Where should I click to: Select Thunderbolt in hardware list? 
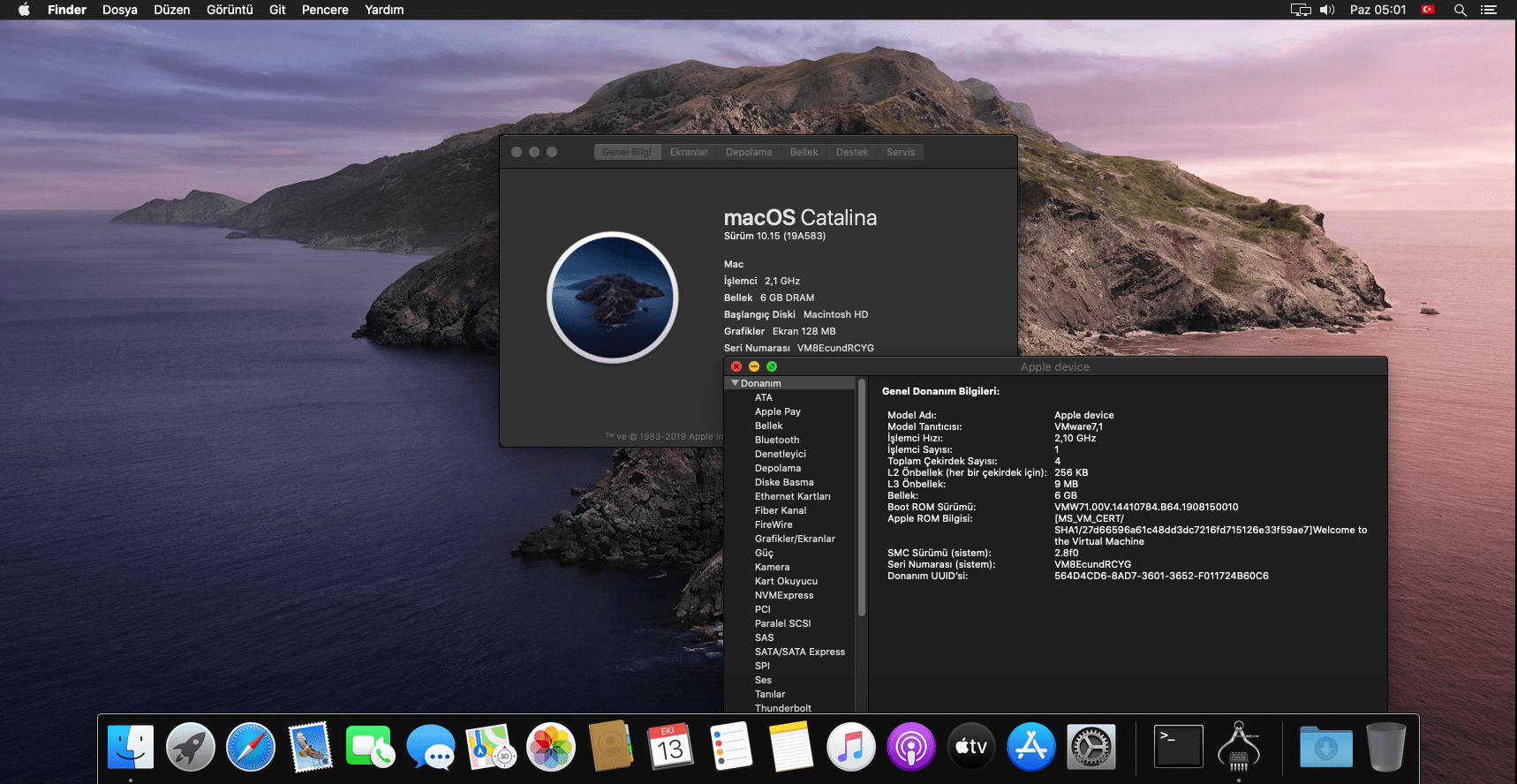[x=783, y=708]
